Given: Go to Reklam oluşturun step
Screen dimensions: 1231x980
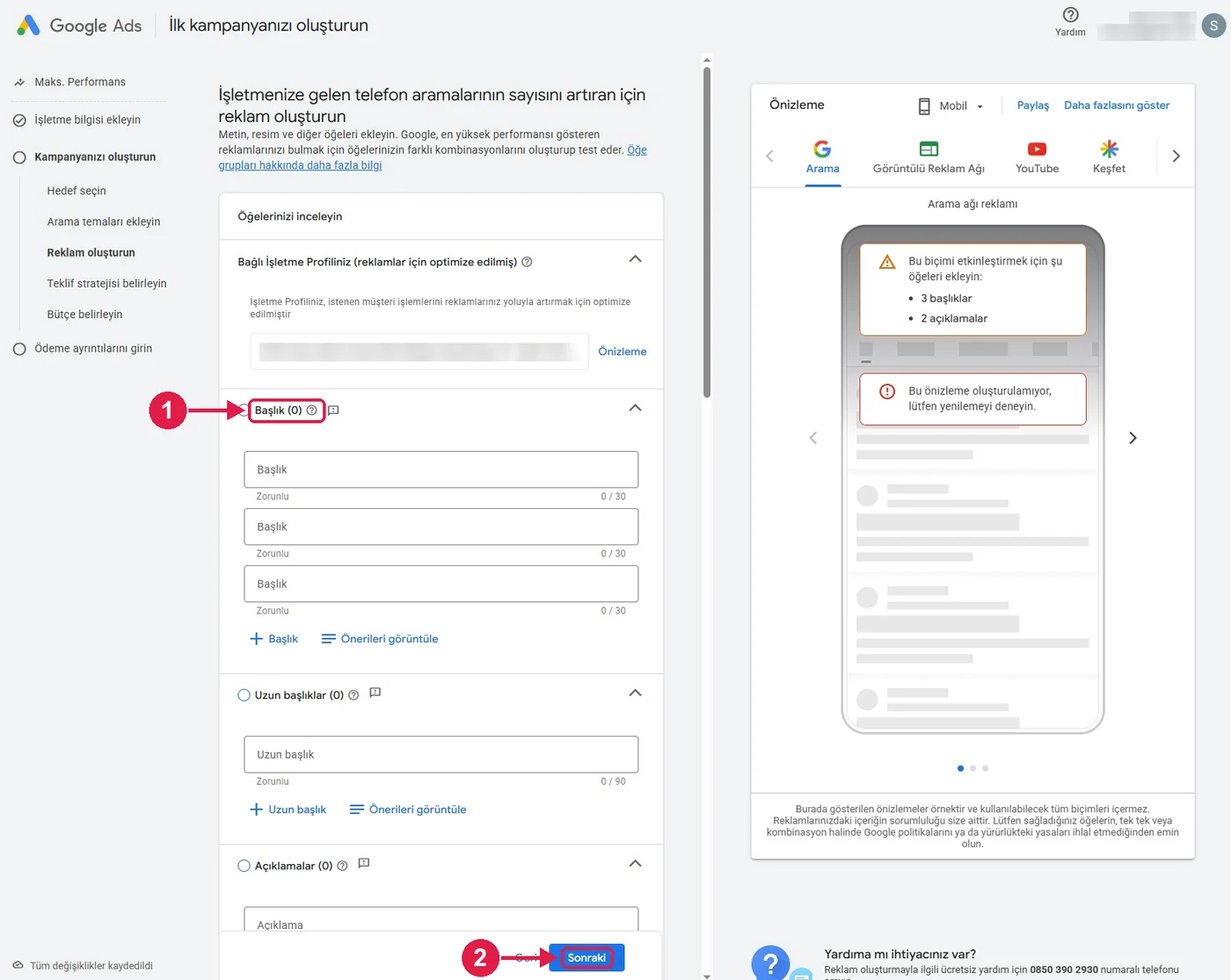Looking at the screenshot, I should coord(91,252).
